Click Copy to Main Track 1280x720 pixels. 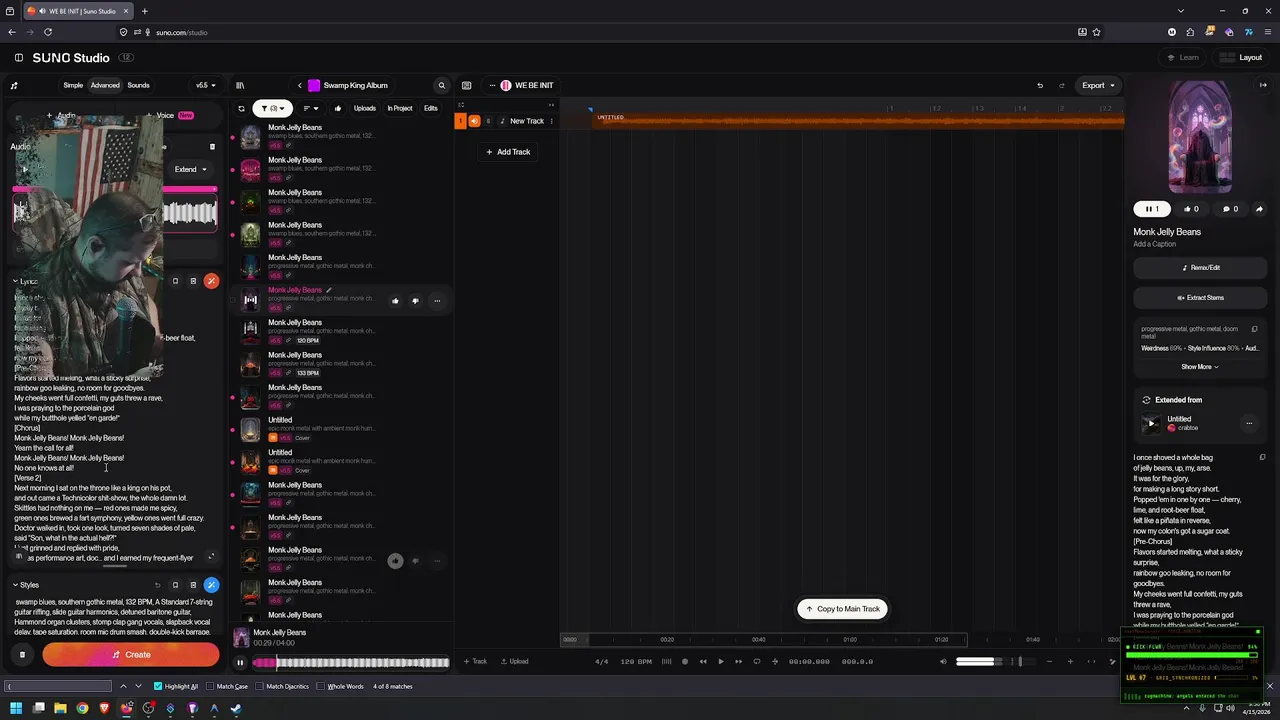842,609
